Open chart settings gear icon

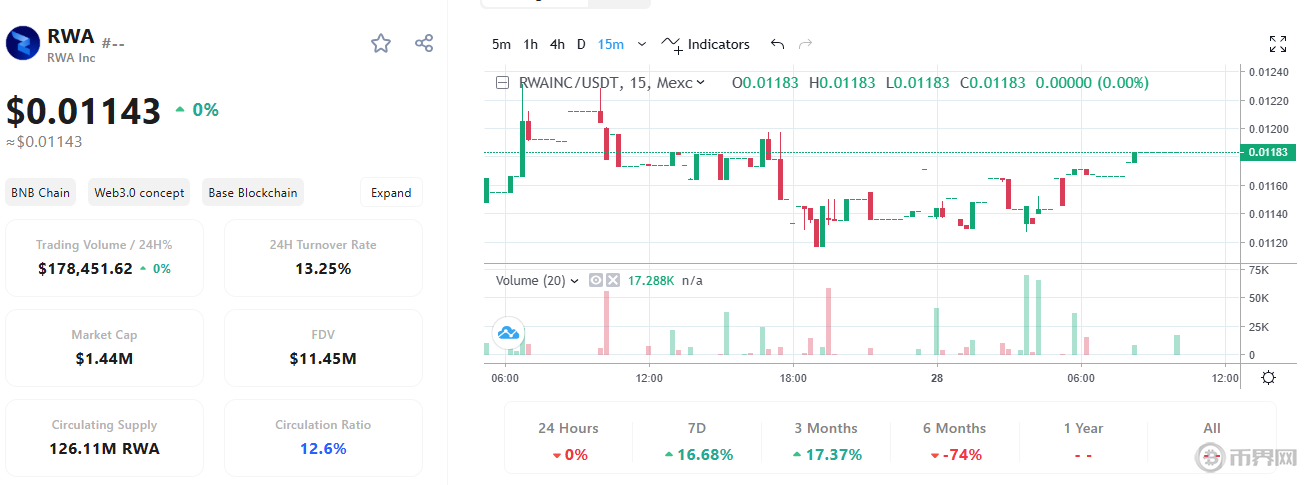pyautogui.click(x=1268, y=378)
